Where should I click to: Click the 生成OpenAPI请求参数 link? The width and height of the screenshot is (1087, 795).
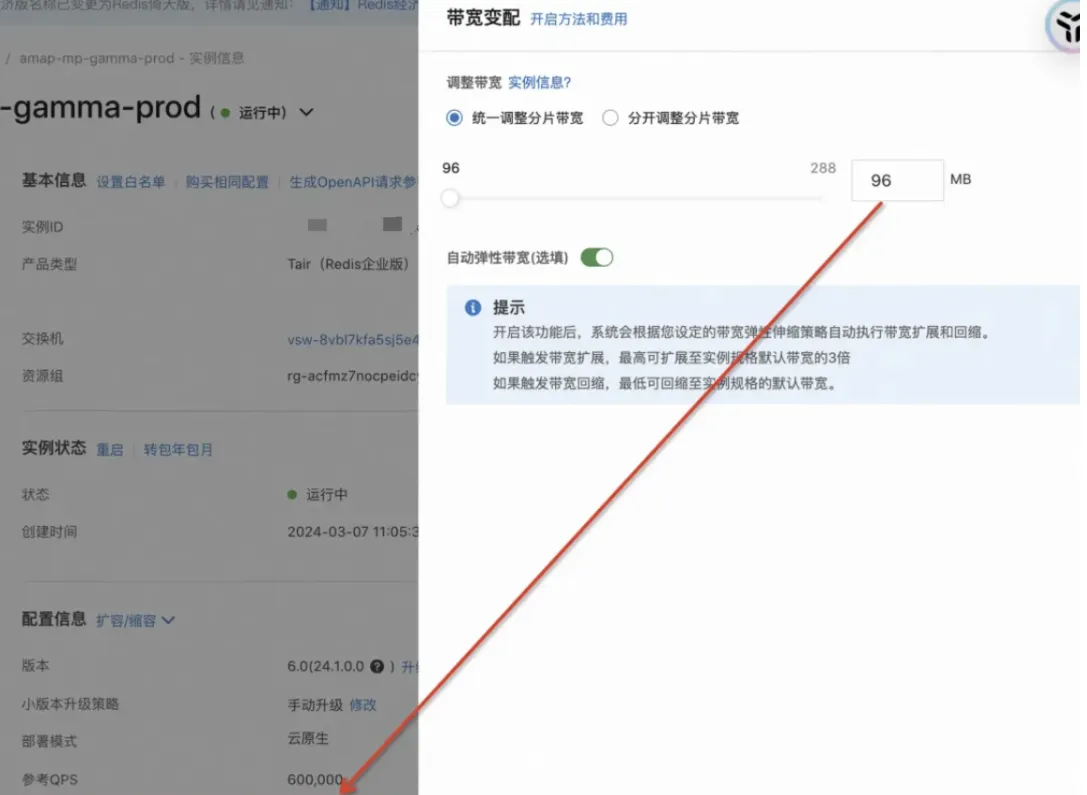(353, 182)
